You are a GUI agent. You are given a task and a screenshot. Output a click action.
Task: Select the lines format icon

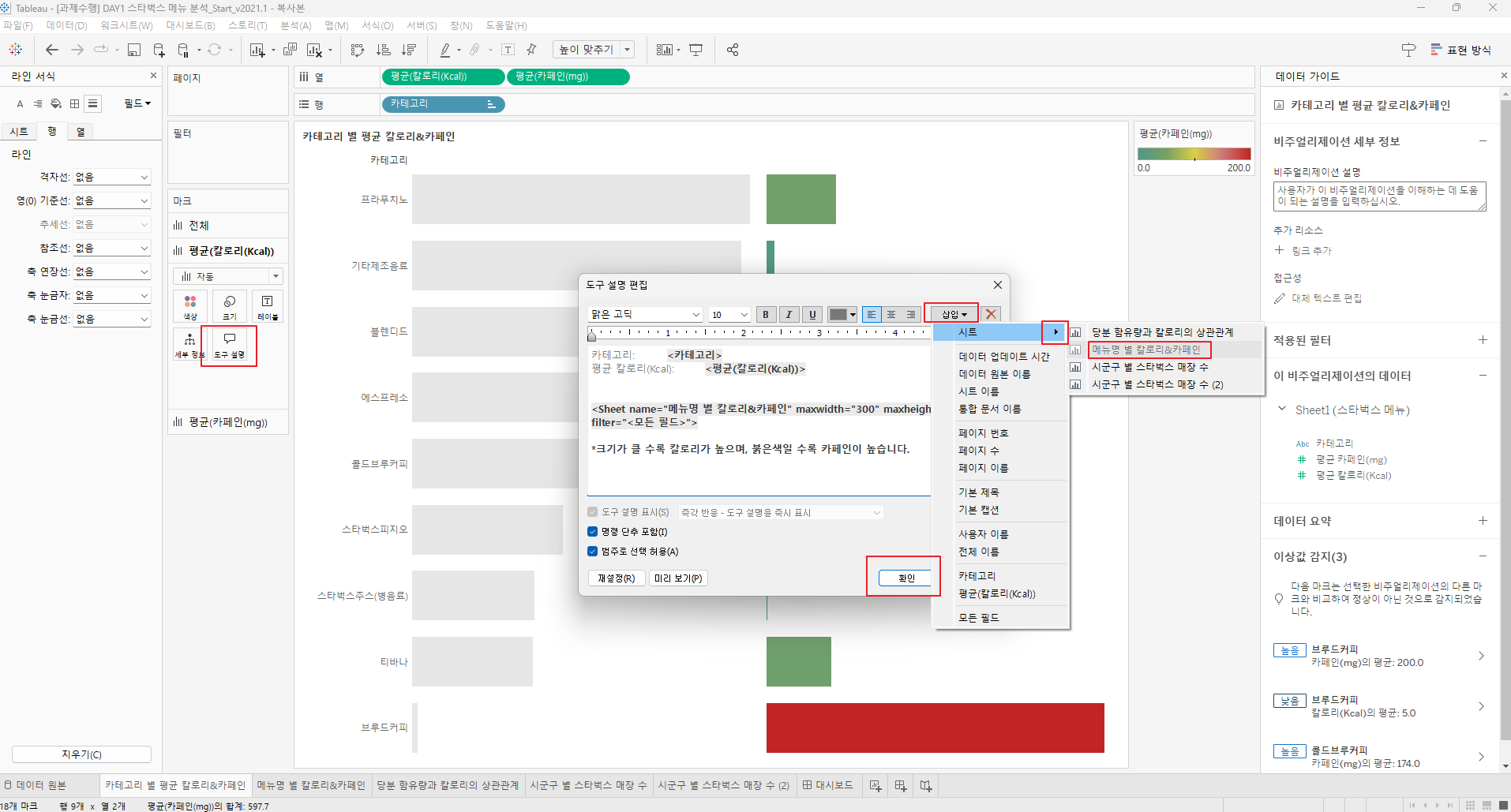(x=93, y=103)
